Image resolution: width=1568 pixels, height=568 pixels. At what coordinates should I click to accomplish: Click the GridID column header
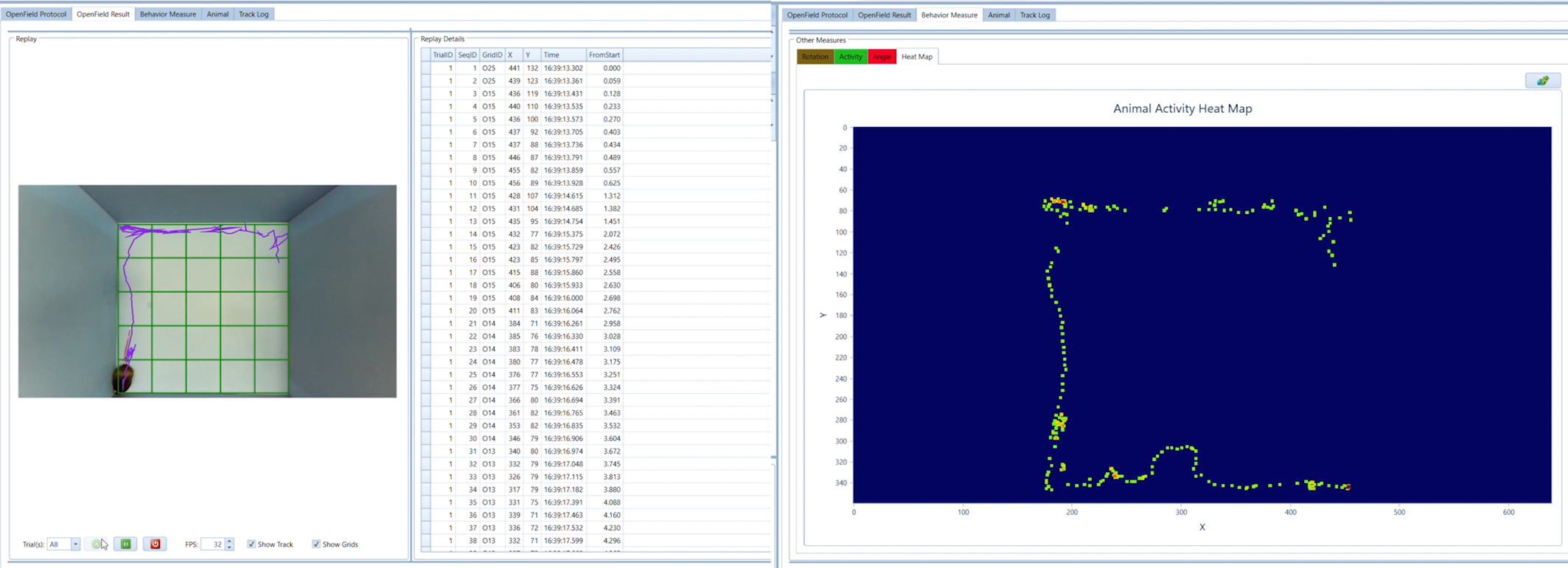click(492, 55)
